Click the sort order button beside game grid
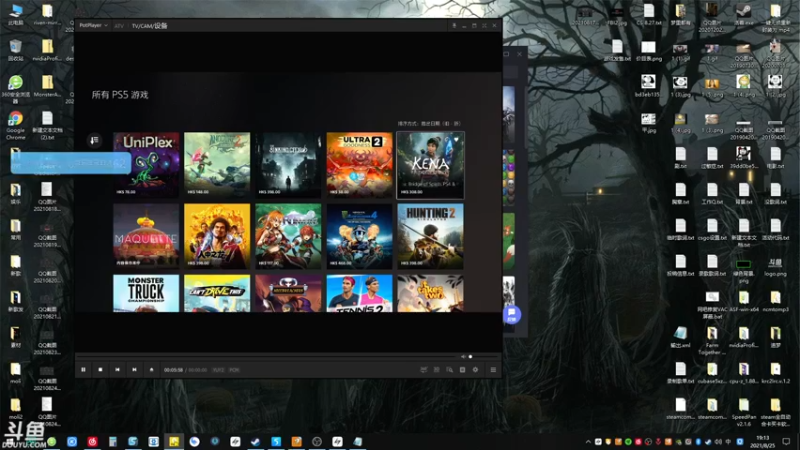This screenshot has height=450, width=800. click(x=94, y=140)
